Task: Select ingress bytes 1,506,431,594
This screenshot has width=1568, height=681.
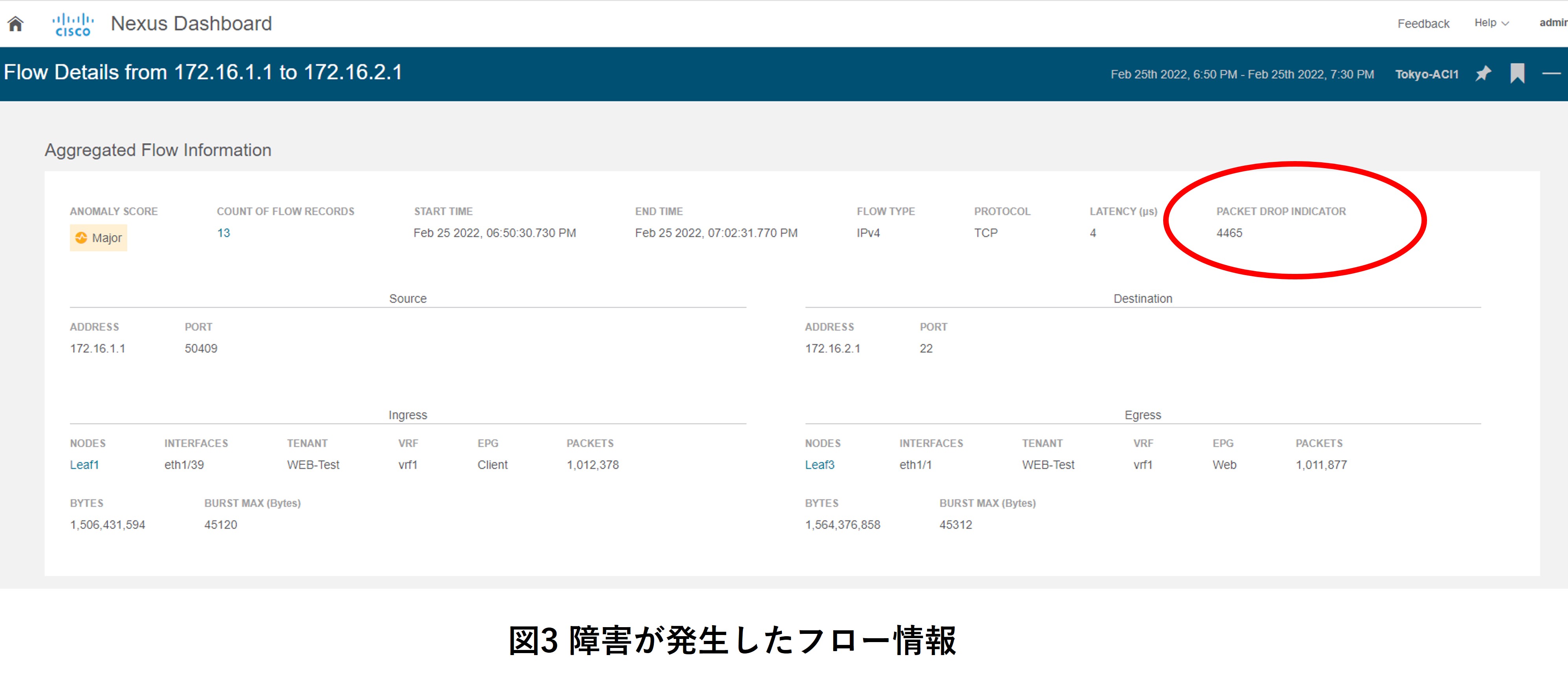Action: [x=108, y=525]
